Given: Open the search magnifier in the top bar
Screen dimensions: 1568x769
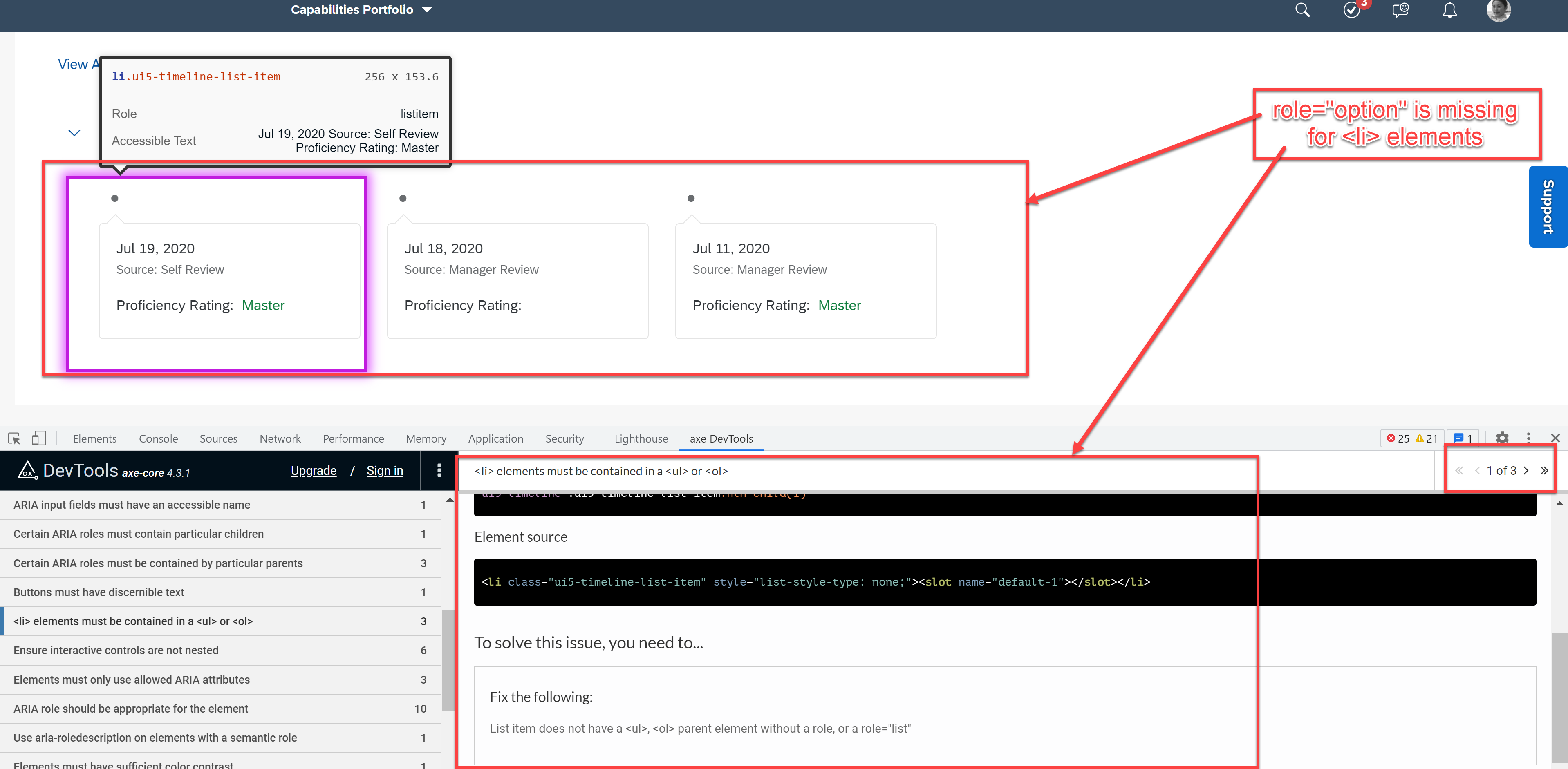Looking at the screenshot, I should (x=1302, y=10).
